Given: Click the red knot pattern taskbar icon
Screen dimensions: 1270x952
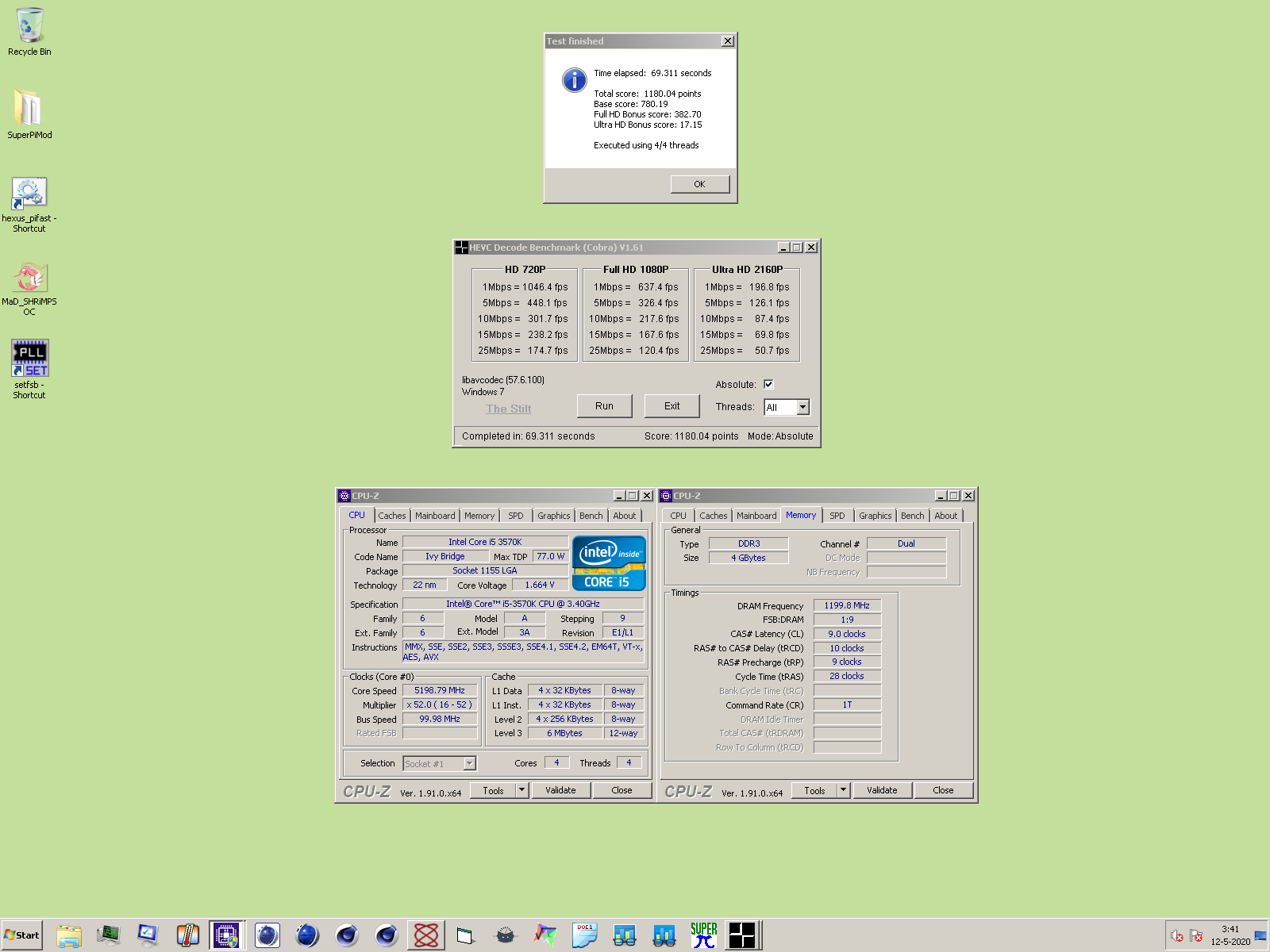Looking at the screenshot, I should click(426, 935).
